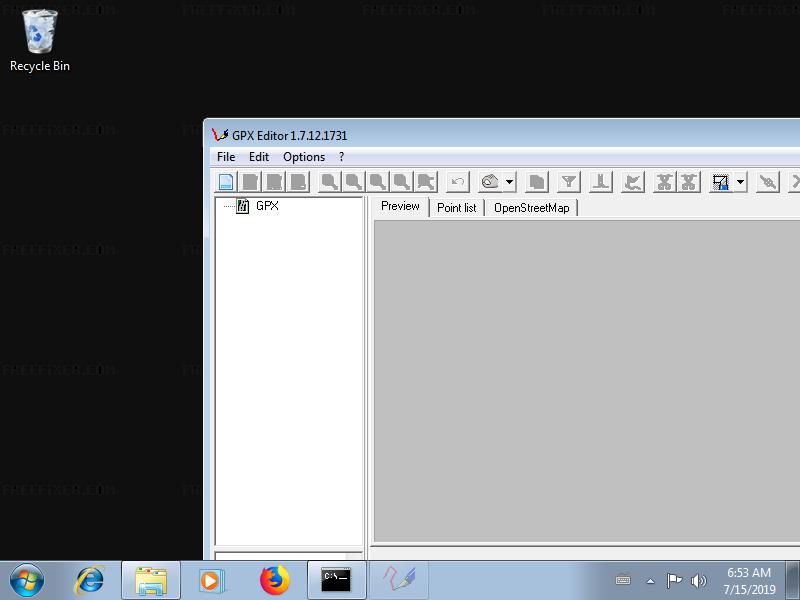Open the File menu
This screenshot has width=800, height=600.
point(226,157)
